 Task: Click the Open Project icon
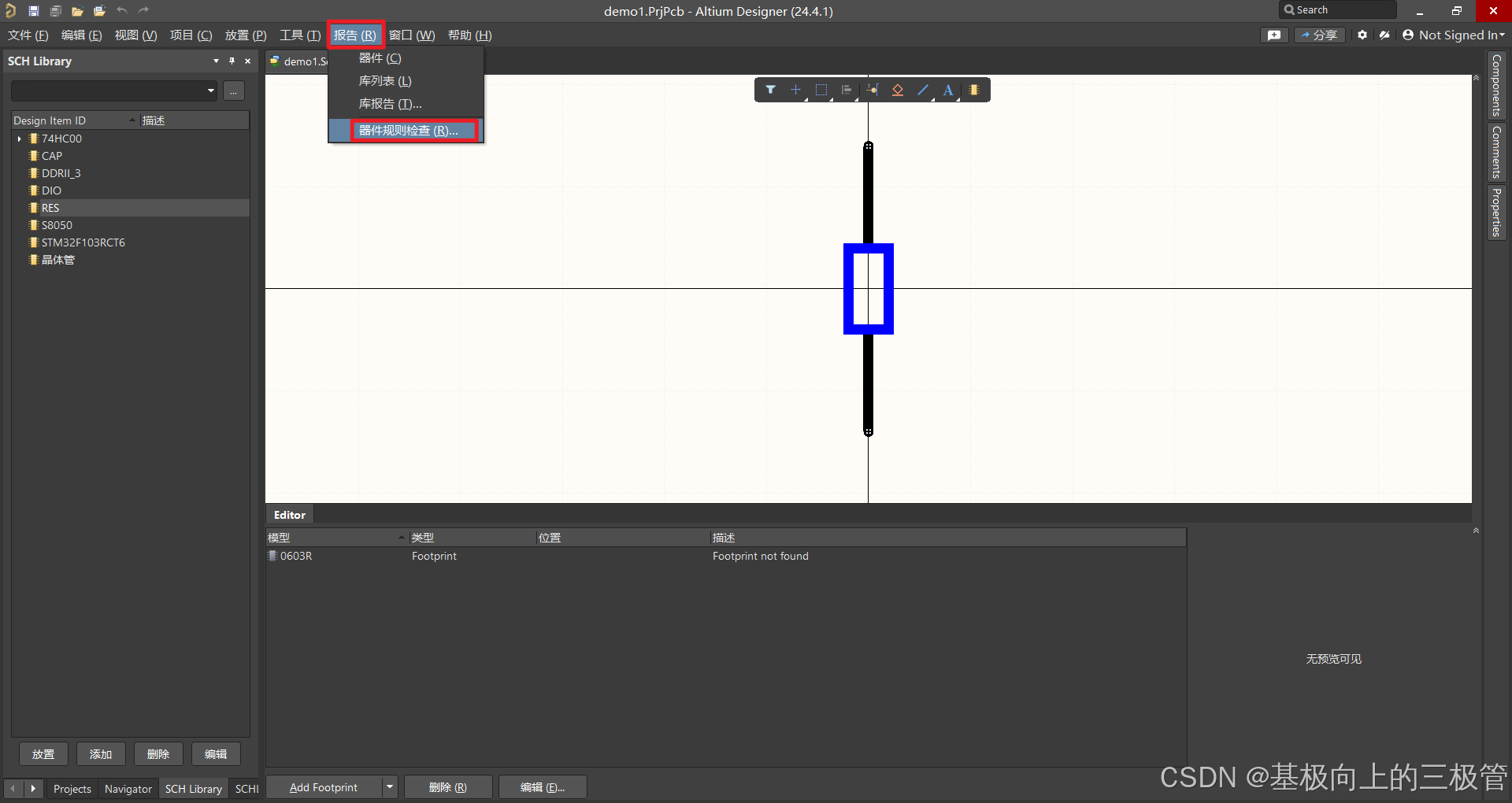tap(99, 11)
